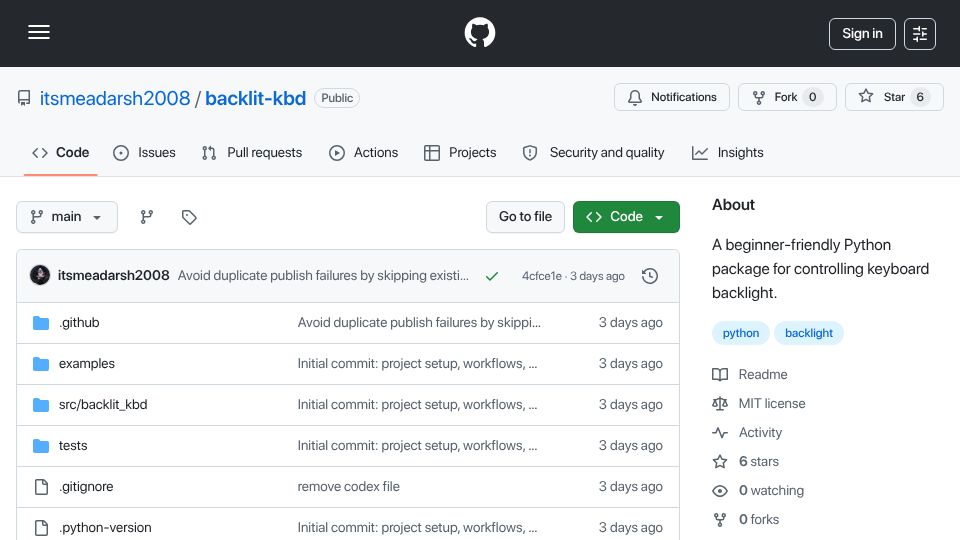Click the examples row folder icon
Image resolution: width=960 pixels, height=540 pixels.
pyautogui.click(x=41, y=364)
